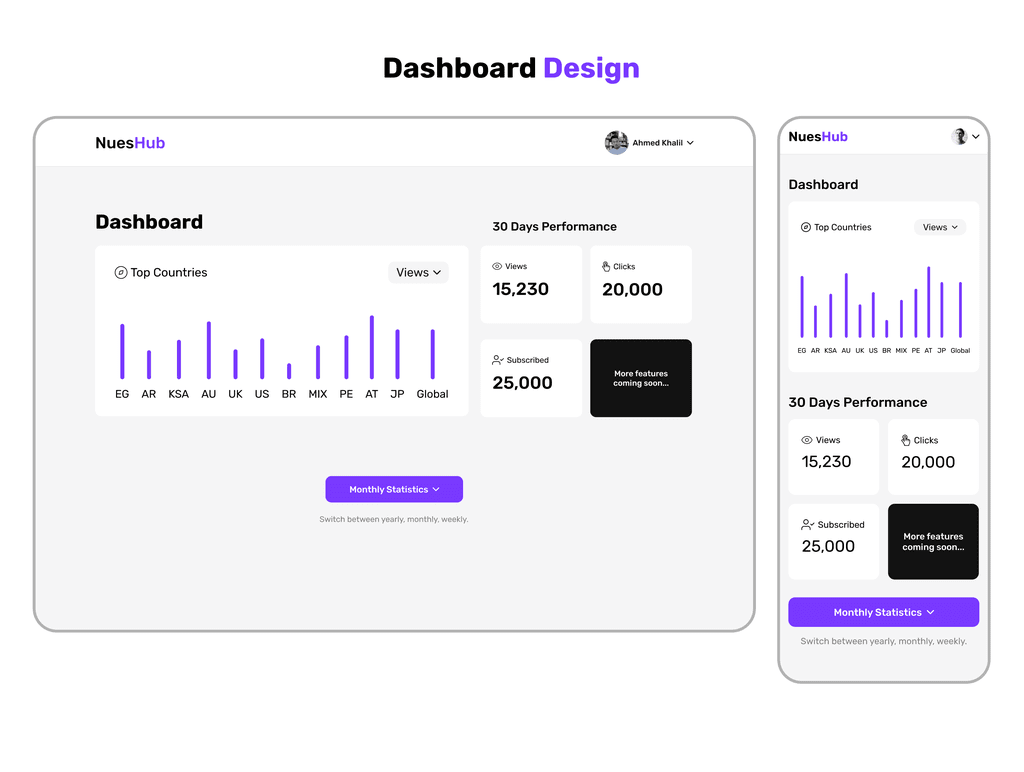Click mobile 'Switch between yearly, monthly, weekly.' text
1024x772 pixels.
coord(884,641)
